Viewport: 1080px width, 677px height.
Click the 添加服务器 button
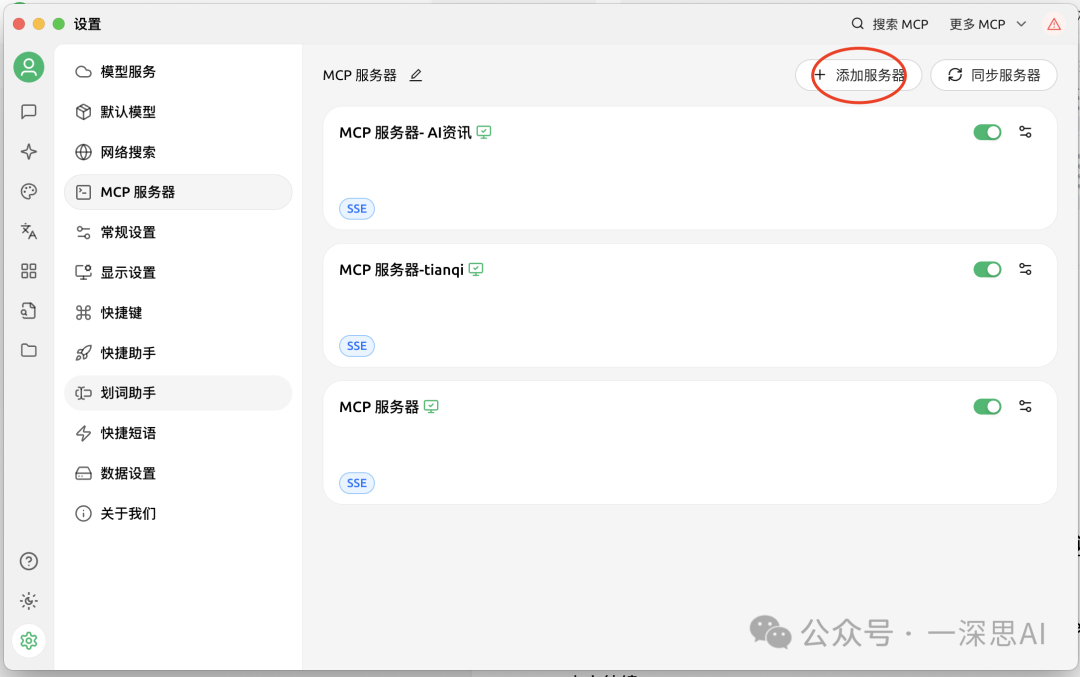coord(858,75)
